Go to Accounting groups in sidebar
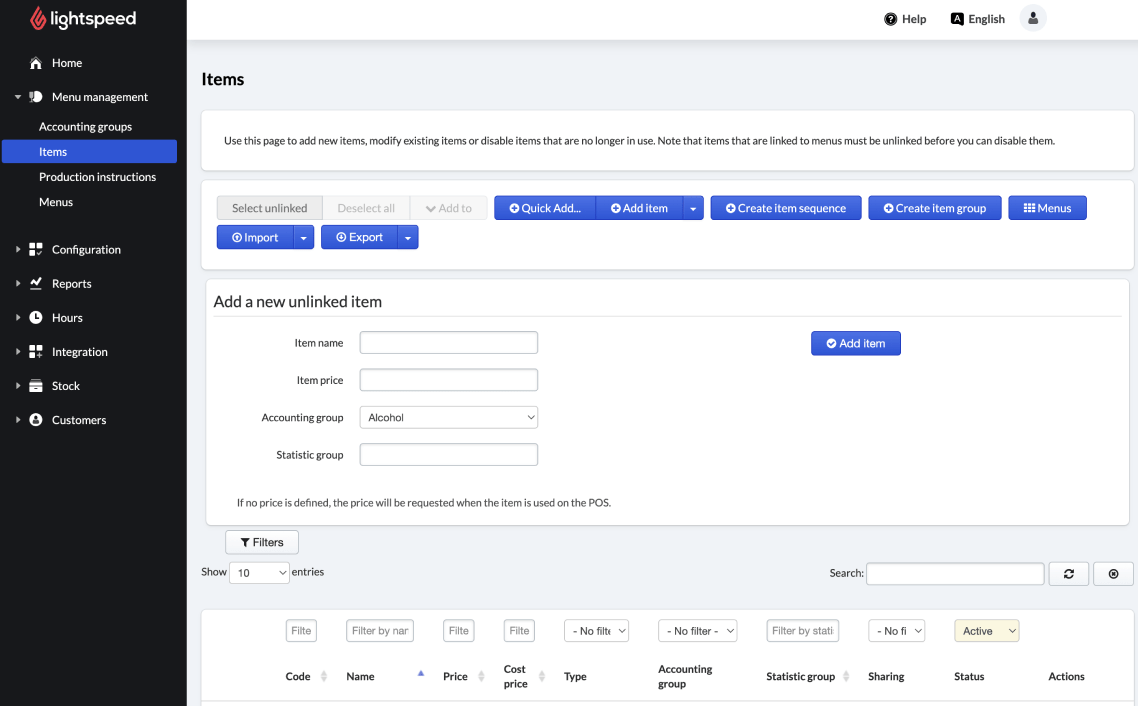This screenshot has width=1138, height=706. (x=85, y=127)
